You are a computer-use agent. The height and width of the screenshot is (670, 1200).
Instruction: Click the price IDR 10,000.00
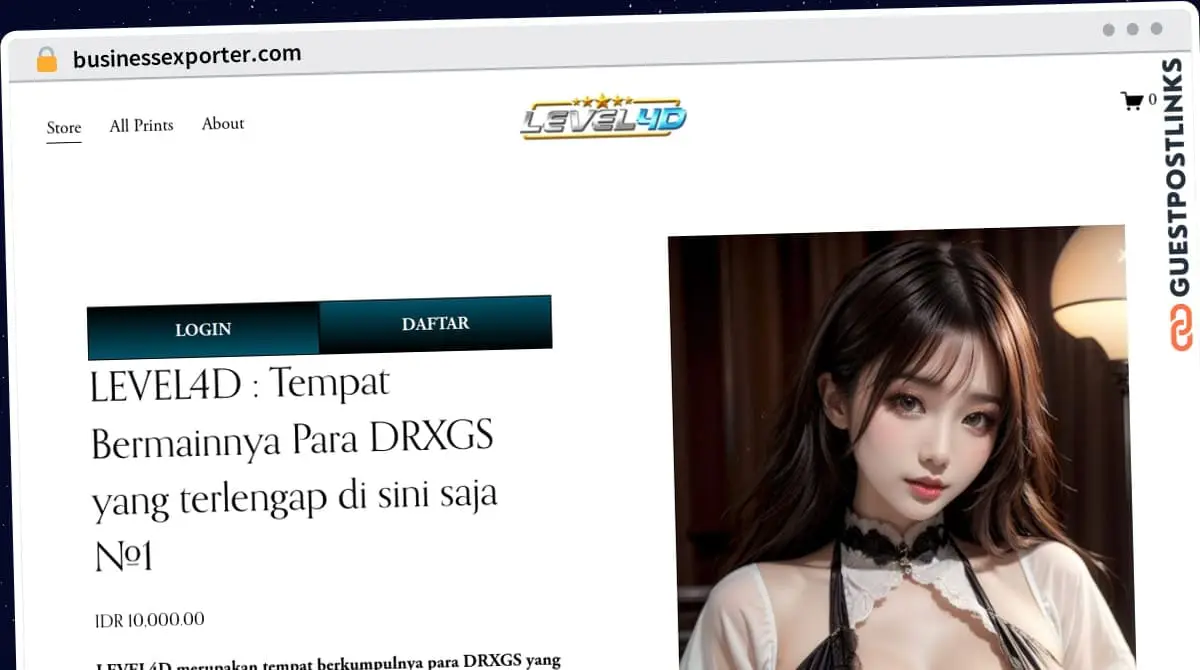pos(150,620)
